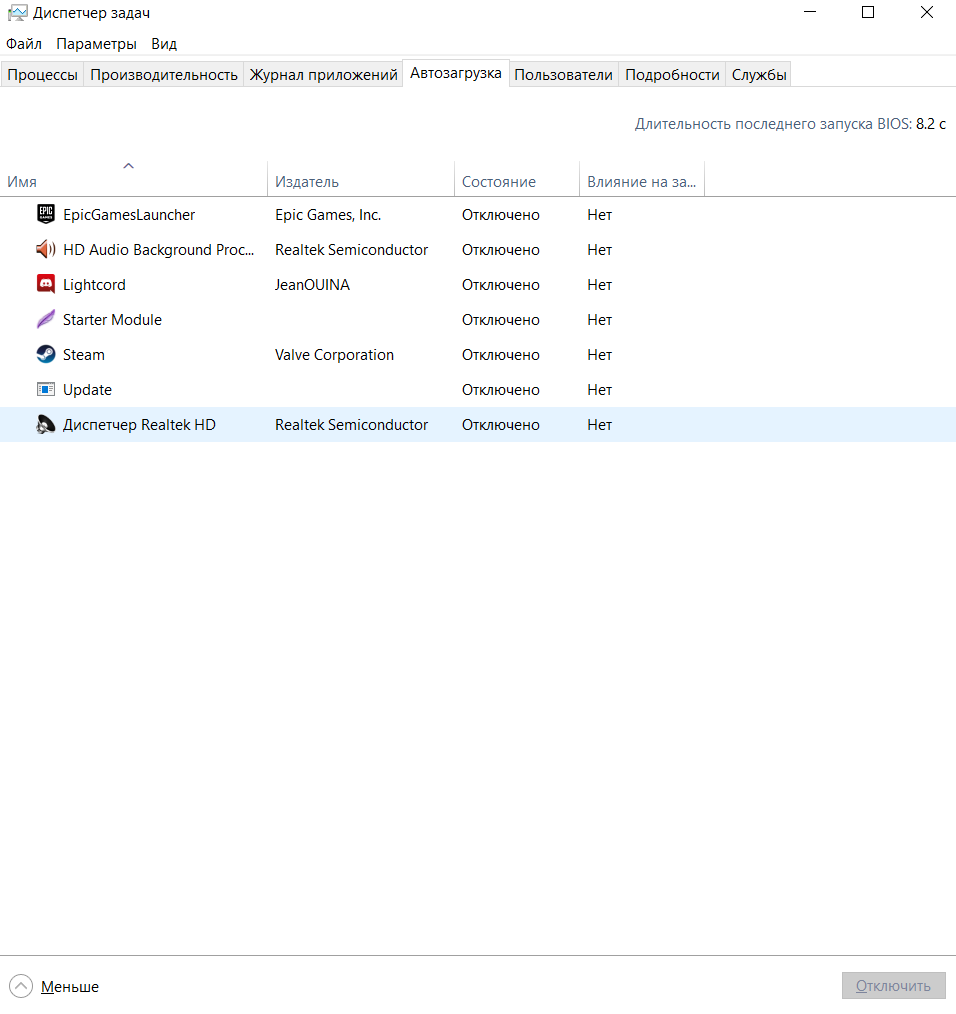The width and height of the screenshot is (956, 1014).
Task: Close the Task Manager window
Action: (x=927, y=12)
